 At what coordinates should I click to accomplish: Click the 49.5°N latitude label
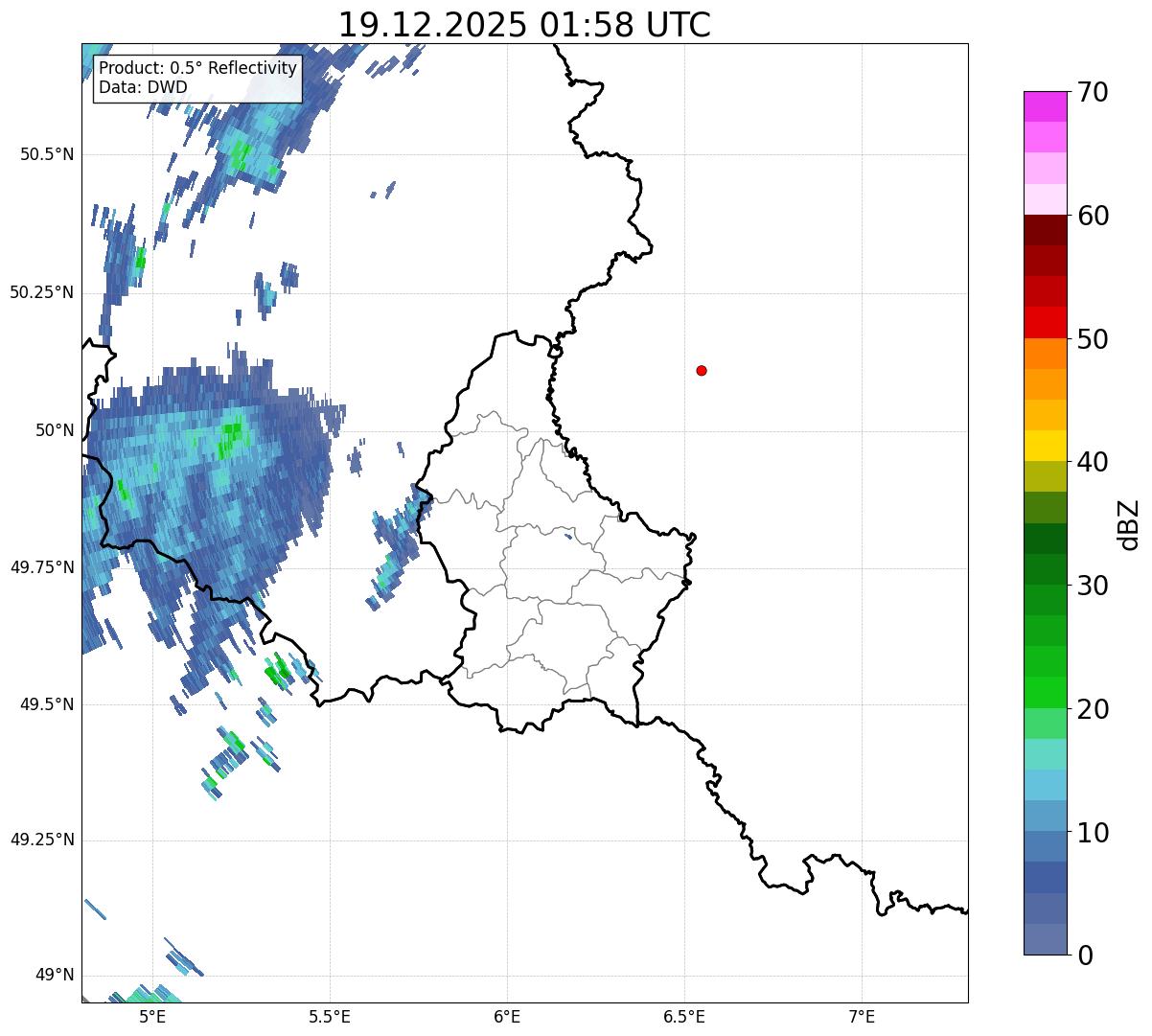click(x=47, y=704)
